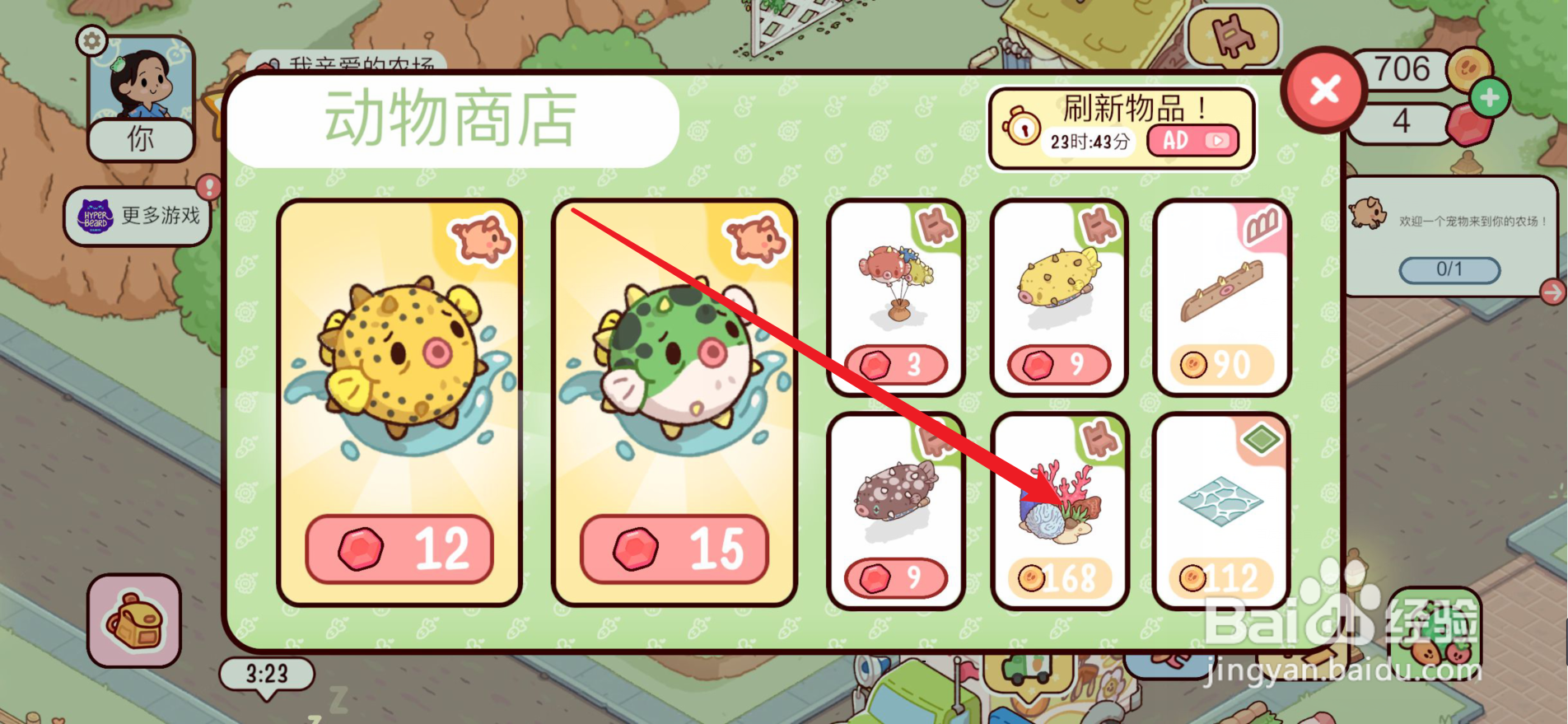Purchase the coral decoration for 168 coins
Screen dimensions: 1568x724
[x=1059, y=511]
